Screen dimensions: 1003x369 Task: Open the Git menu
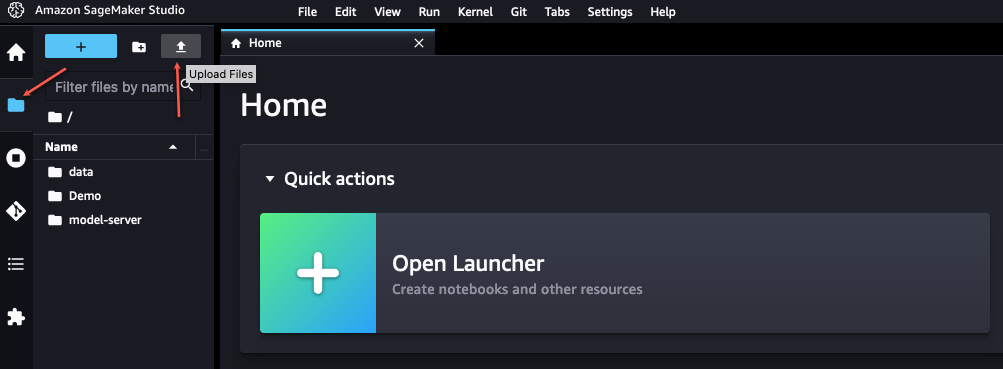coord(519,12)
